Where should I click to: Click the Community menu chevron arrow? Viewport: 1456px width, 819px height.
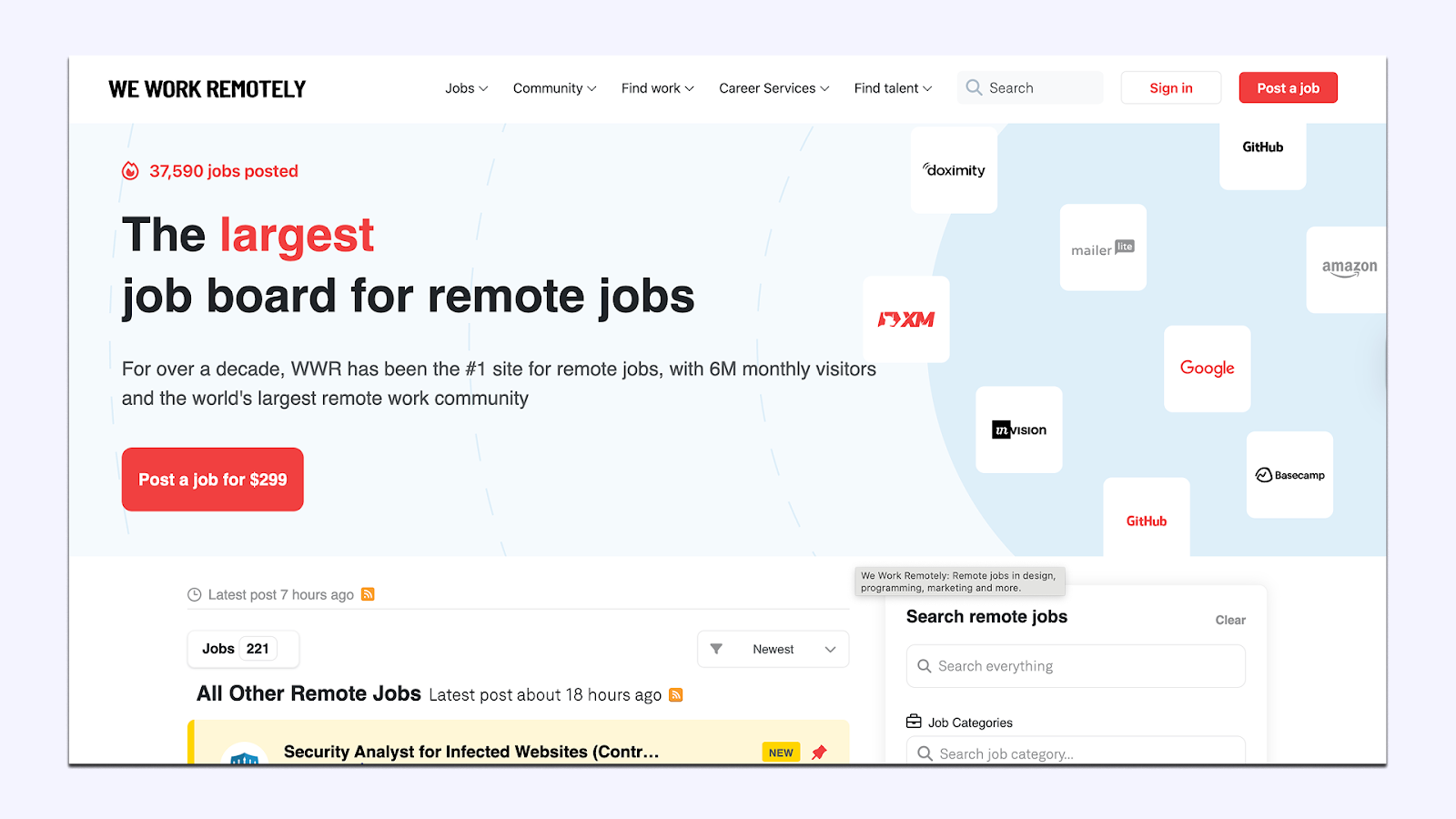pos(591,88)
